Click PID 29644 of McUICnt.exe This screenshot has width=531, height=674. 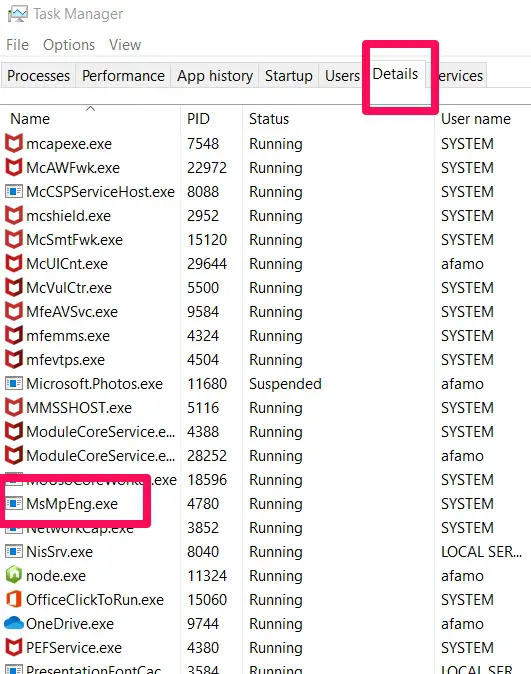coord(207,263)
